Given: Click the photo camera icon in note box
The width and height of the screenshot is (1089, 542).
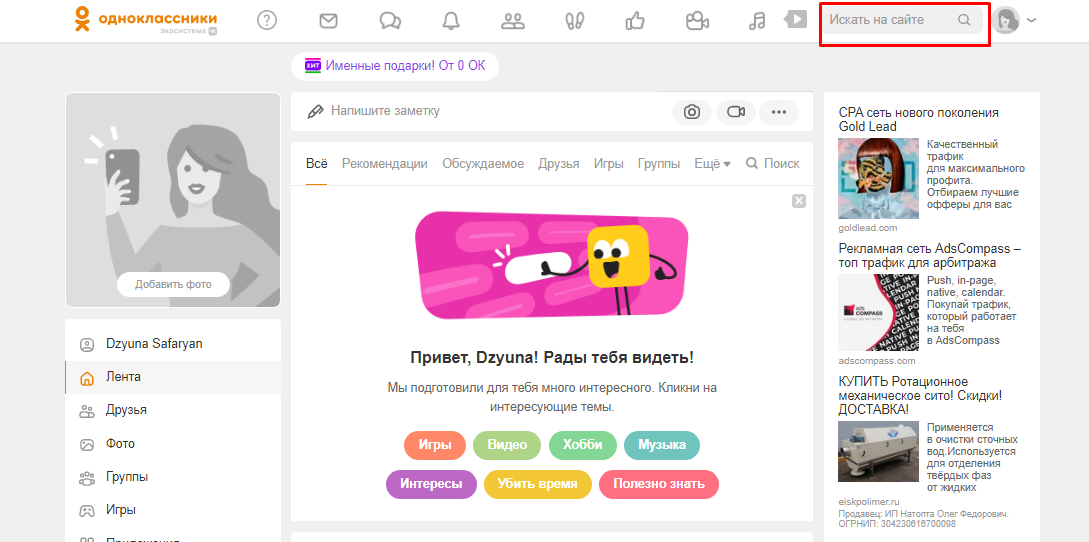Looking at the screenshot, I should point(691,112).
